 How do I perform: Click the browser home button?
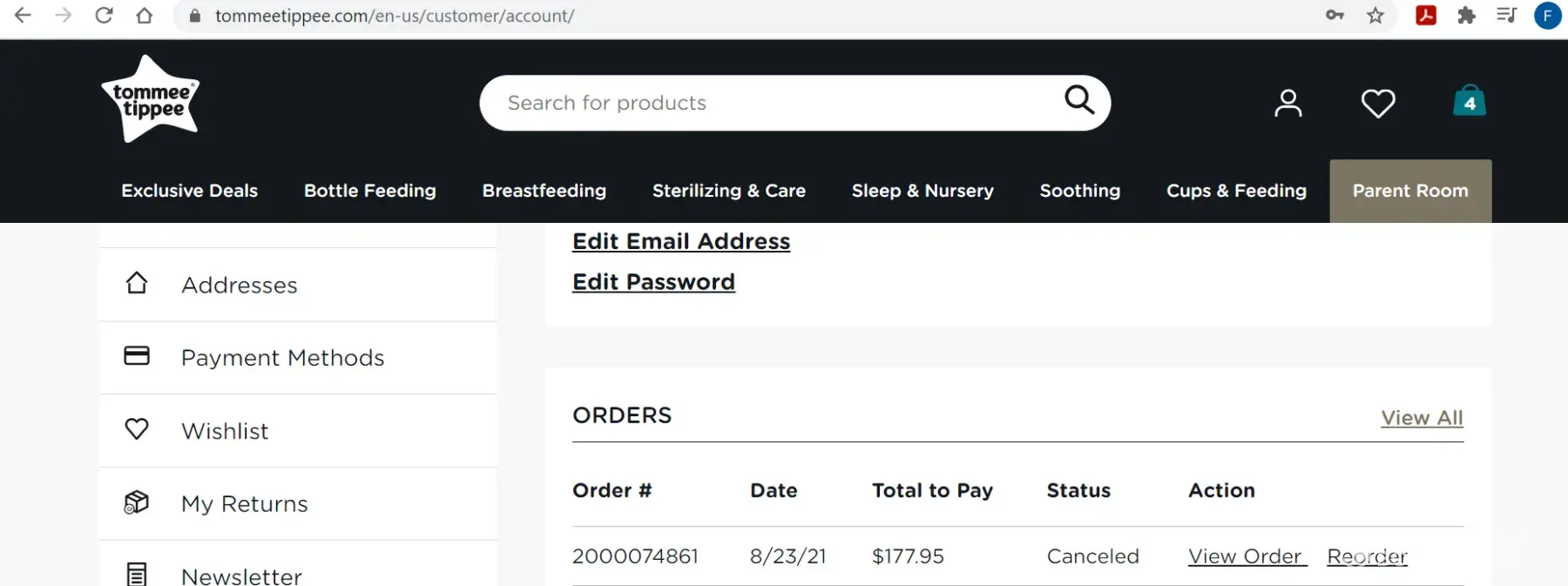(145, 16)
